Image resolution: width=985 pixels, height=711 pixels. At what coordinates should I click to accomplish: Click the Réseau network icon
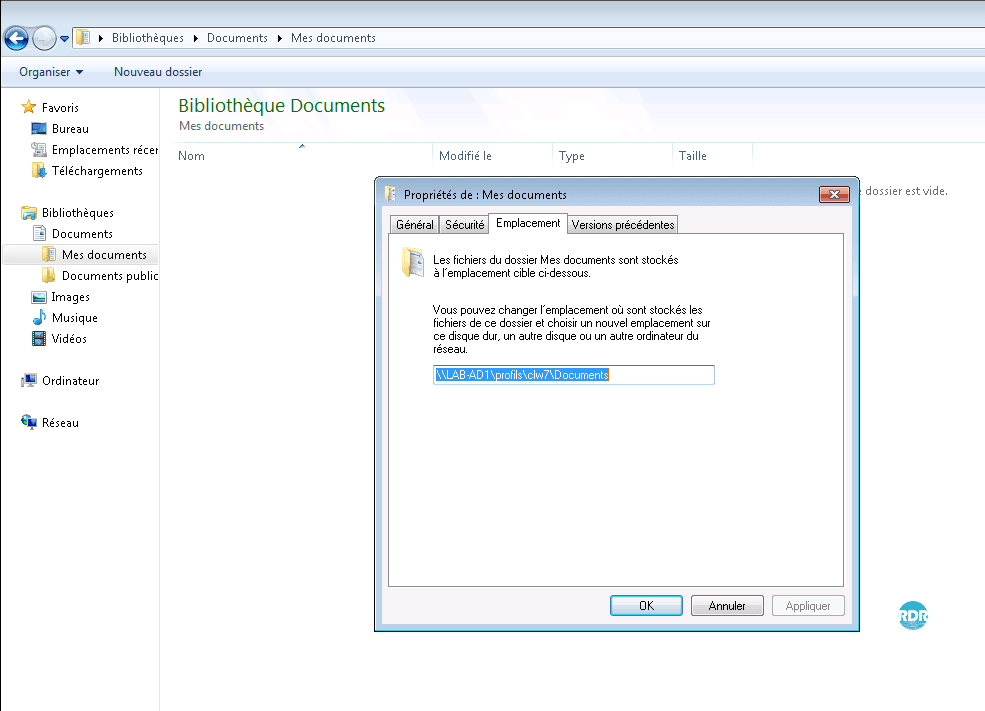point(28,422)
